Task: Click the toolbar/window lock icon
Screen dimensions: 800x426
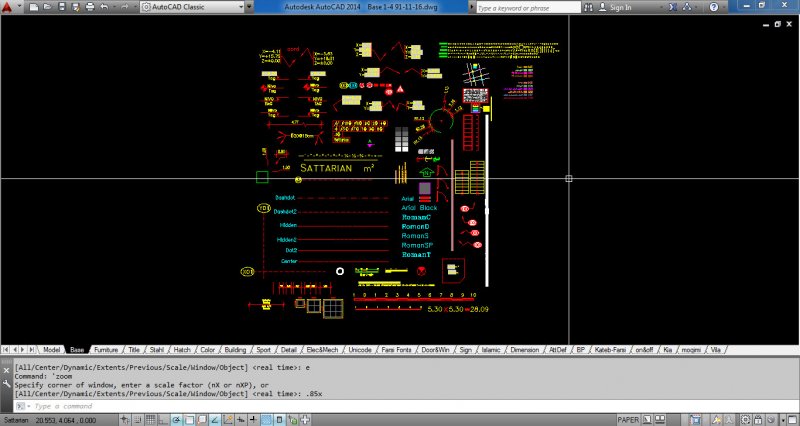Action: pyautogui.click(x=758, y=420)
